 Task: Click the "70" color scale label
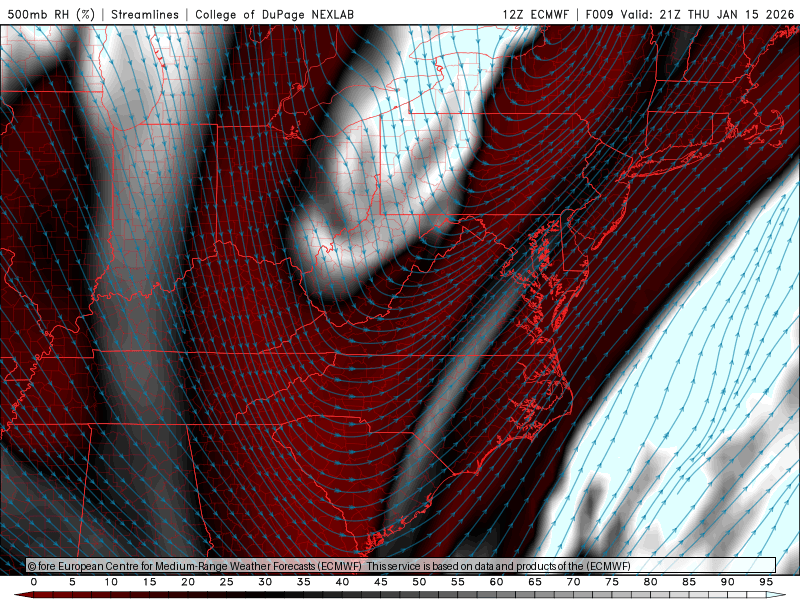[x=573, y=582]
